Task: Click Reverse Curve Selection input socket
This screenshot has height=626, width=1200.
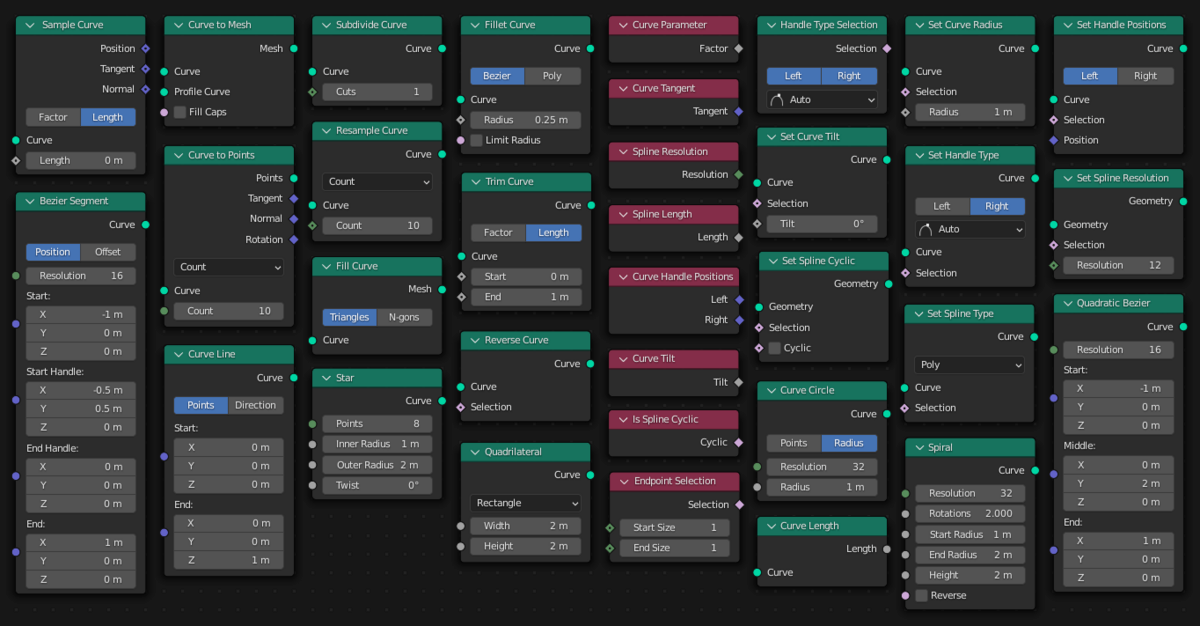Action: [461, 407]
